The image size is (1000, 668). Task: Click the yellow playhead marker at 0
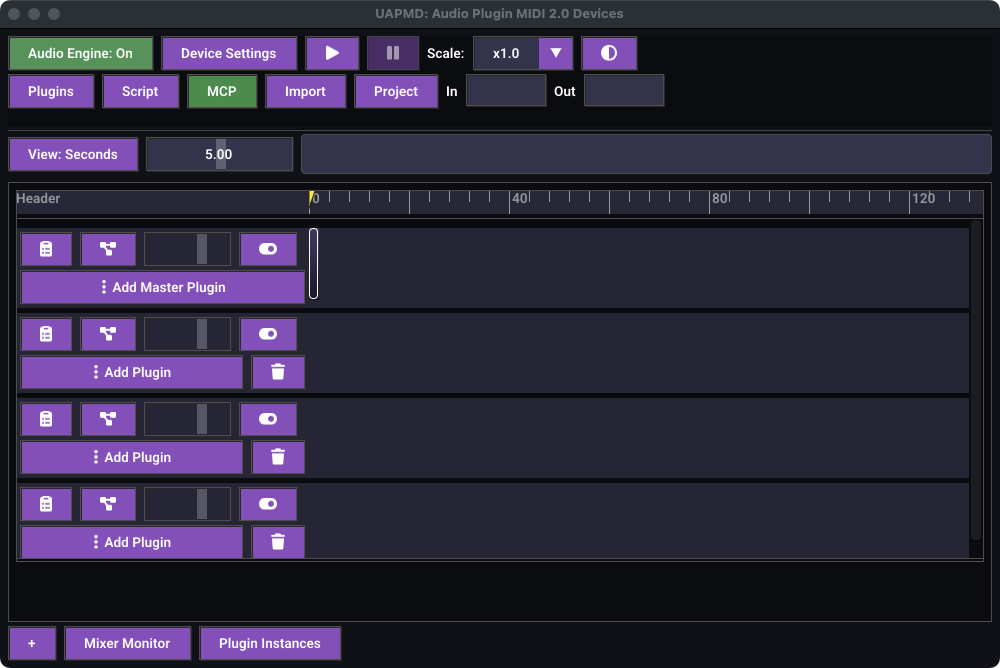(x=311, y=199)
